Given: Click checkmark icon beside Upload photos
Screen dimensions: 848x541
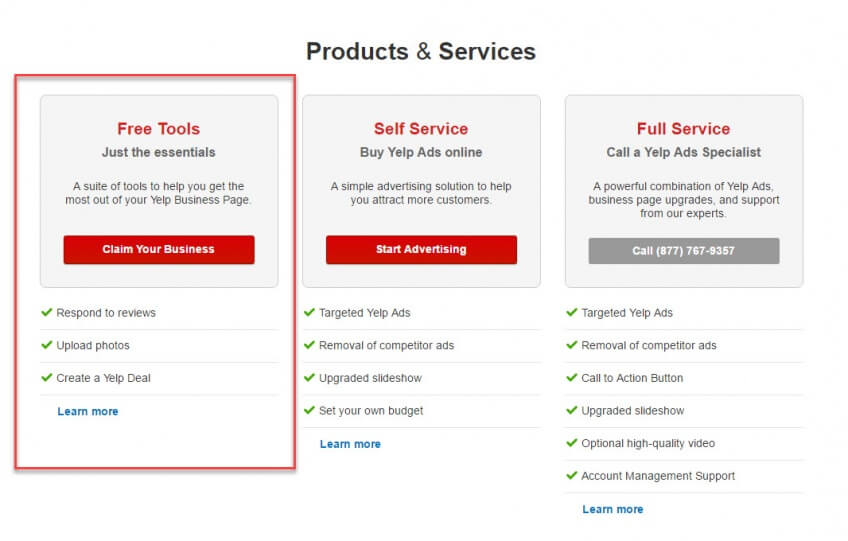Looking at the screenshot, I should (47, 345).
